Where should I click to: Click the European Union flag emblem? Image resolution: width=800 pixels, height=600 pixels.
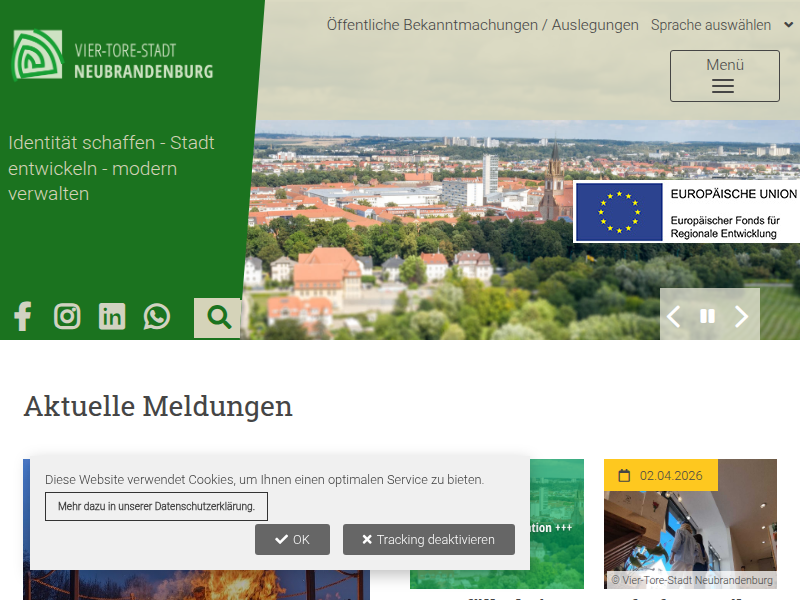tap(618, 210)
